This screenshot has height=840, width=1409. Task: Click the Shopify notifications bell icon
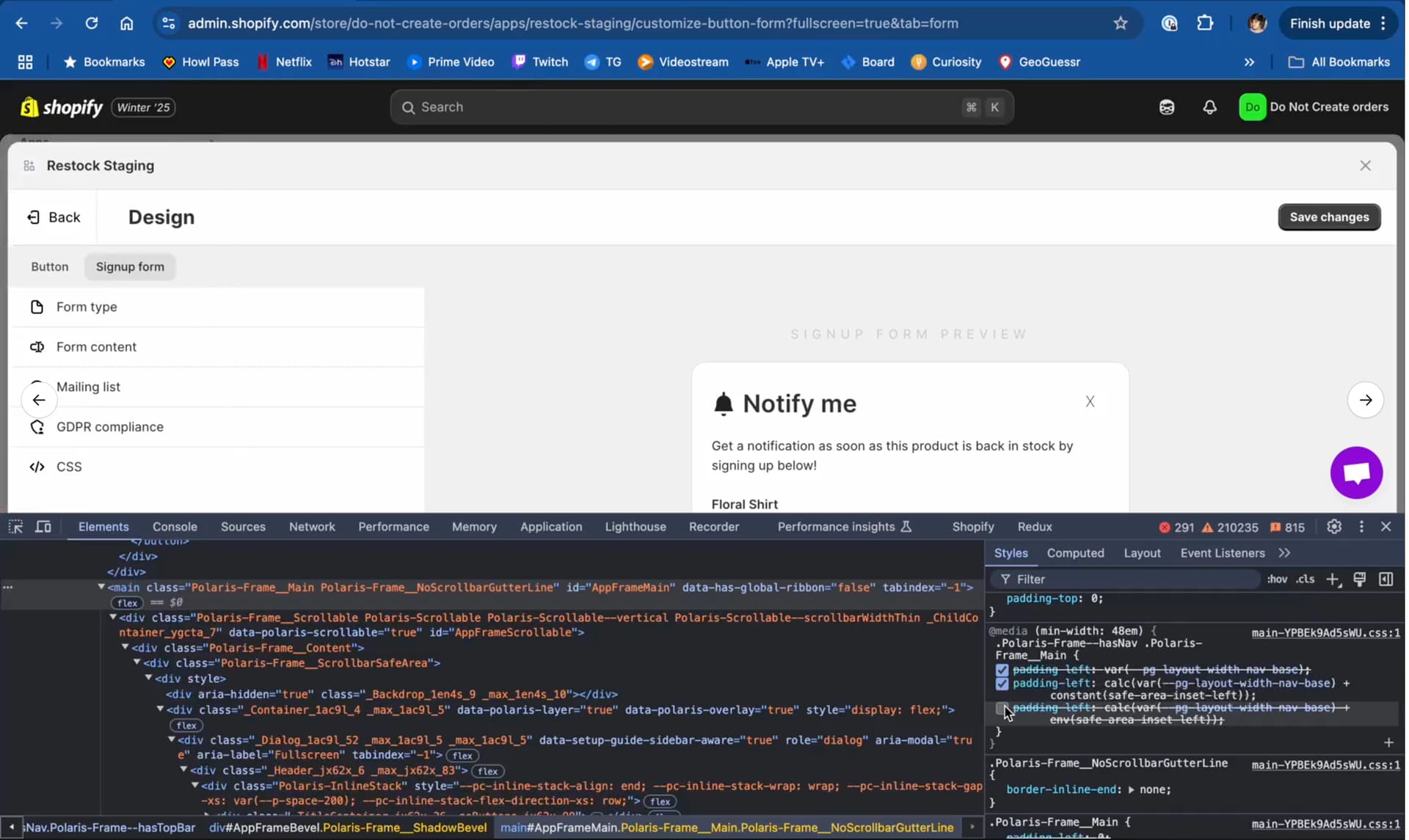coord(1209,107)
